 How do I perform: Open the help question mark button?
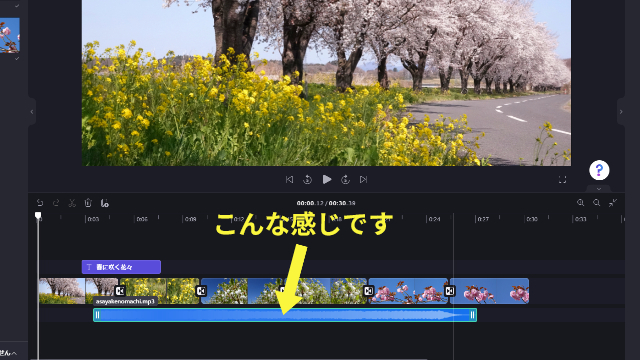pos(599,170)
